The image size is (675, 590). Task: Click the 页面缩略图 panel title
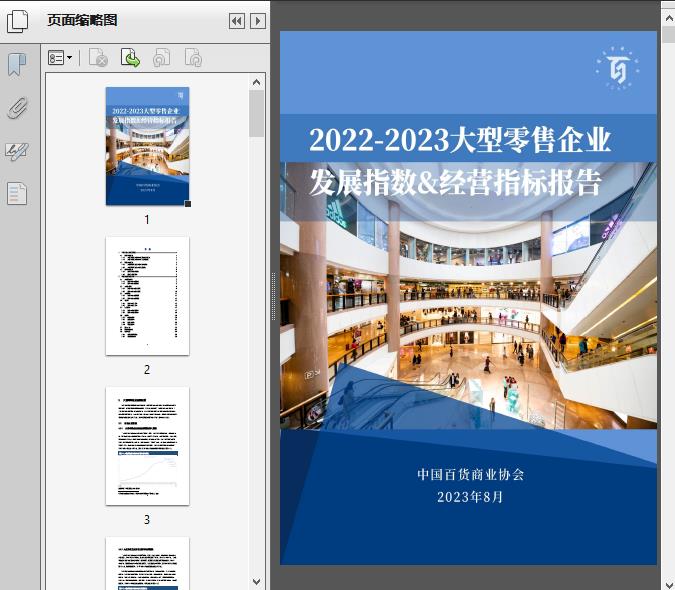pos(82,20)
